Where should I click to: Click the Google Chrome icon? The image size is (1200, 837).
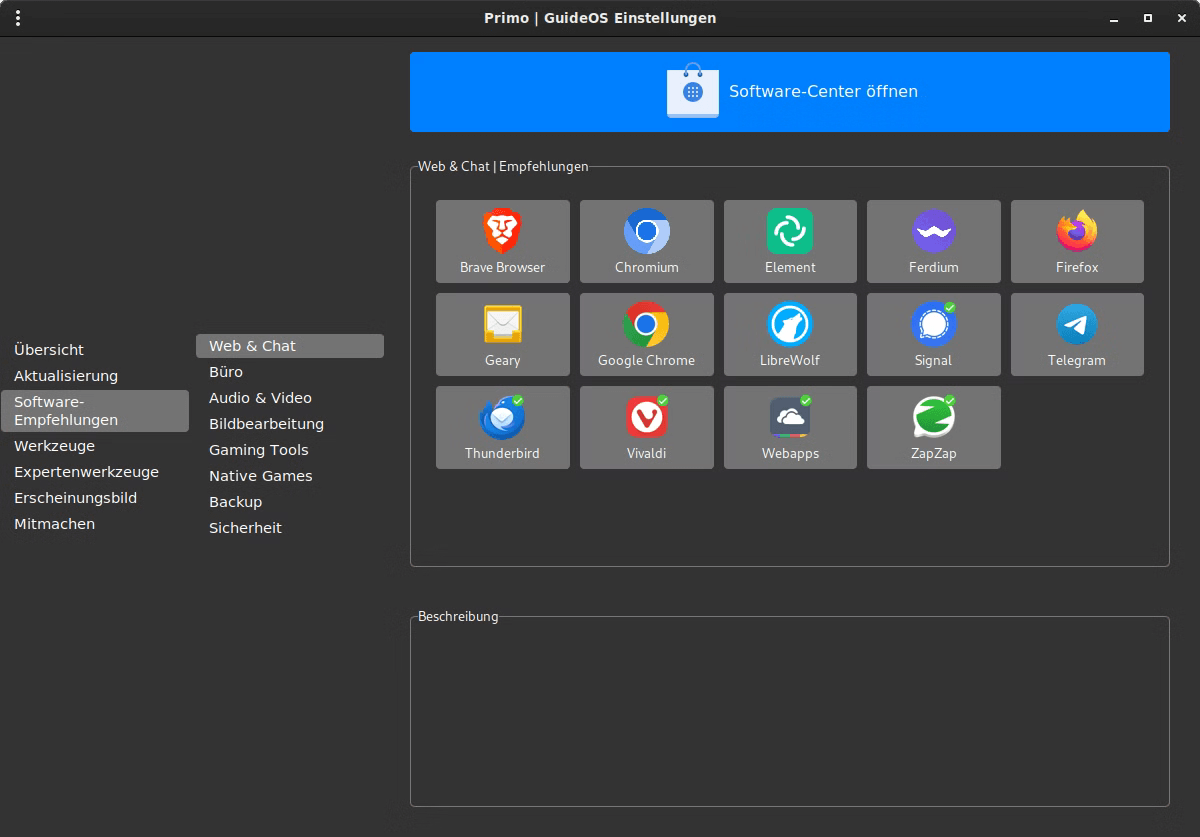[x=646, y=334]
